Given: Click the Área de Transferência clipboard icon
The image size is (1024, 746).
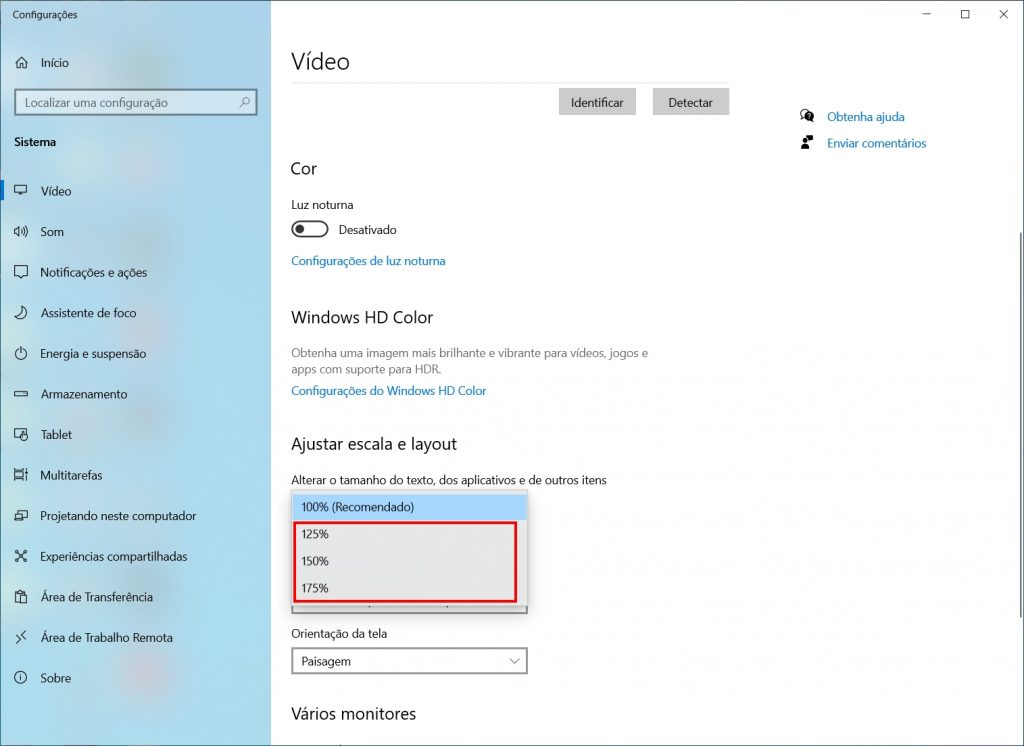Looking at the screenshot, I should pos(21,596).
